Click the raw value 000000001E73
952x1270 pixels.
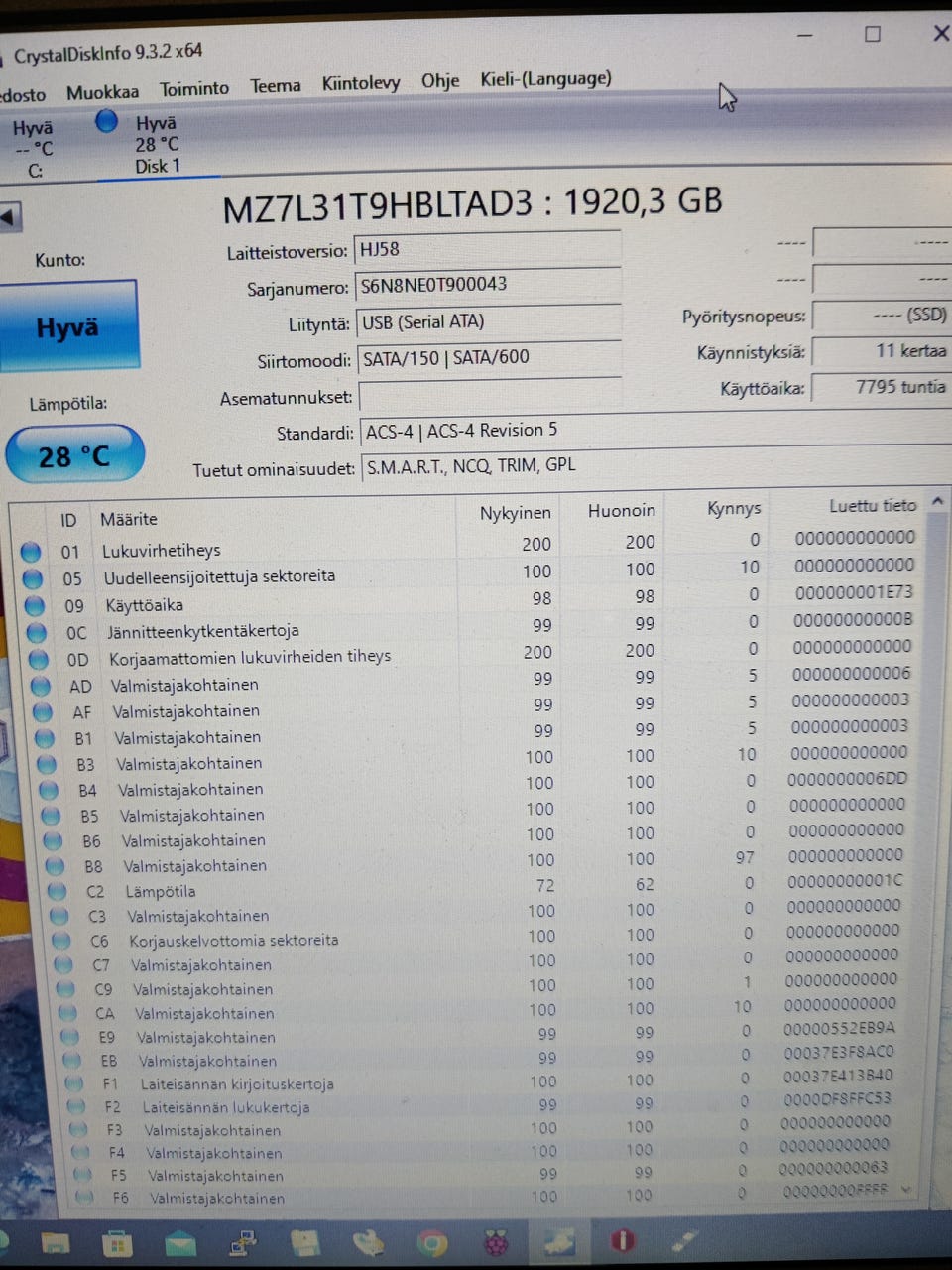(x=854, y=592)
